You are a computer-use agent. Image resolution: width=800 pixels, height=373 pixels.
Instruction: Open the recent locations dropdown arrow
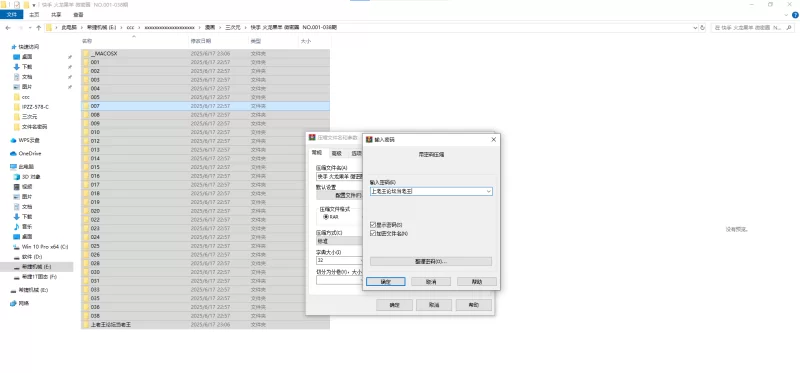(30, 28)
